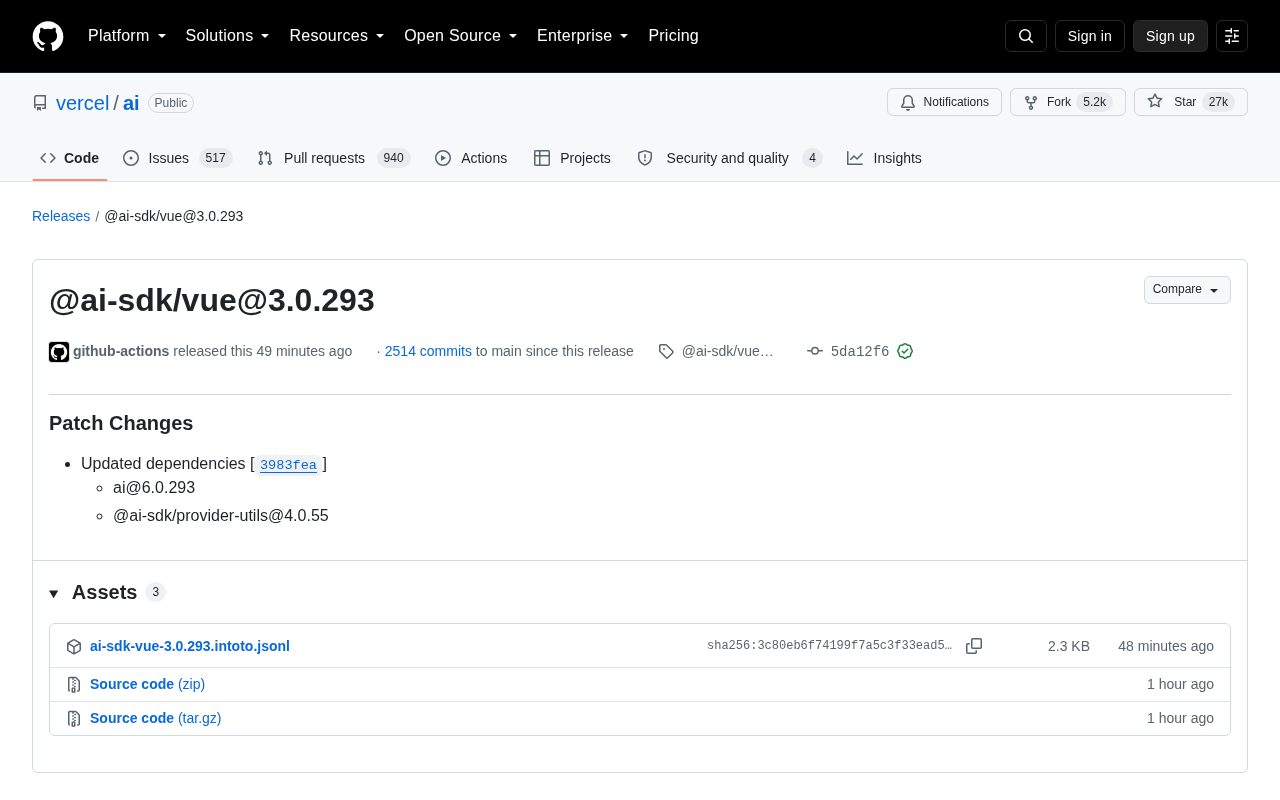The image size is (1280, 800).
Task: Open the Pricing page
Action: point(673,36)
